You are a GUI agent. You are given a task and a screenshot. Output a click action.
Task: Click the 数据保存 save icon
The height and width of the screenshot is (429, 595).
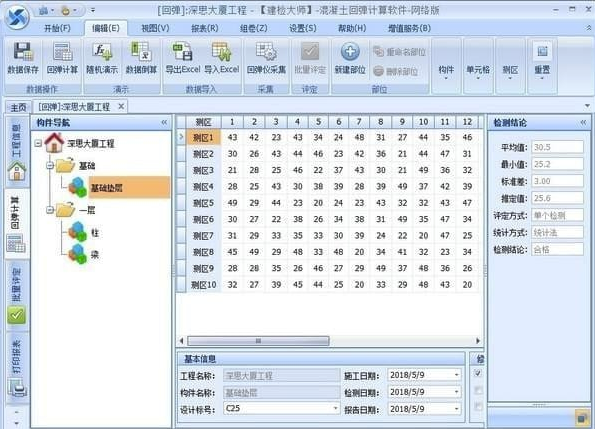pos(24,58)
